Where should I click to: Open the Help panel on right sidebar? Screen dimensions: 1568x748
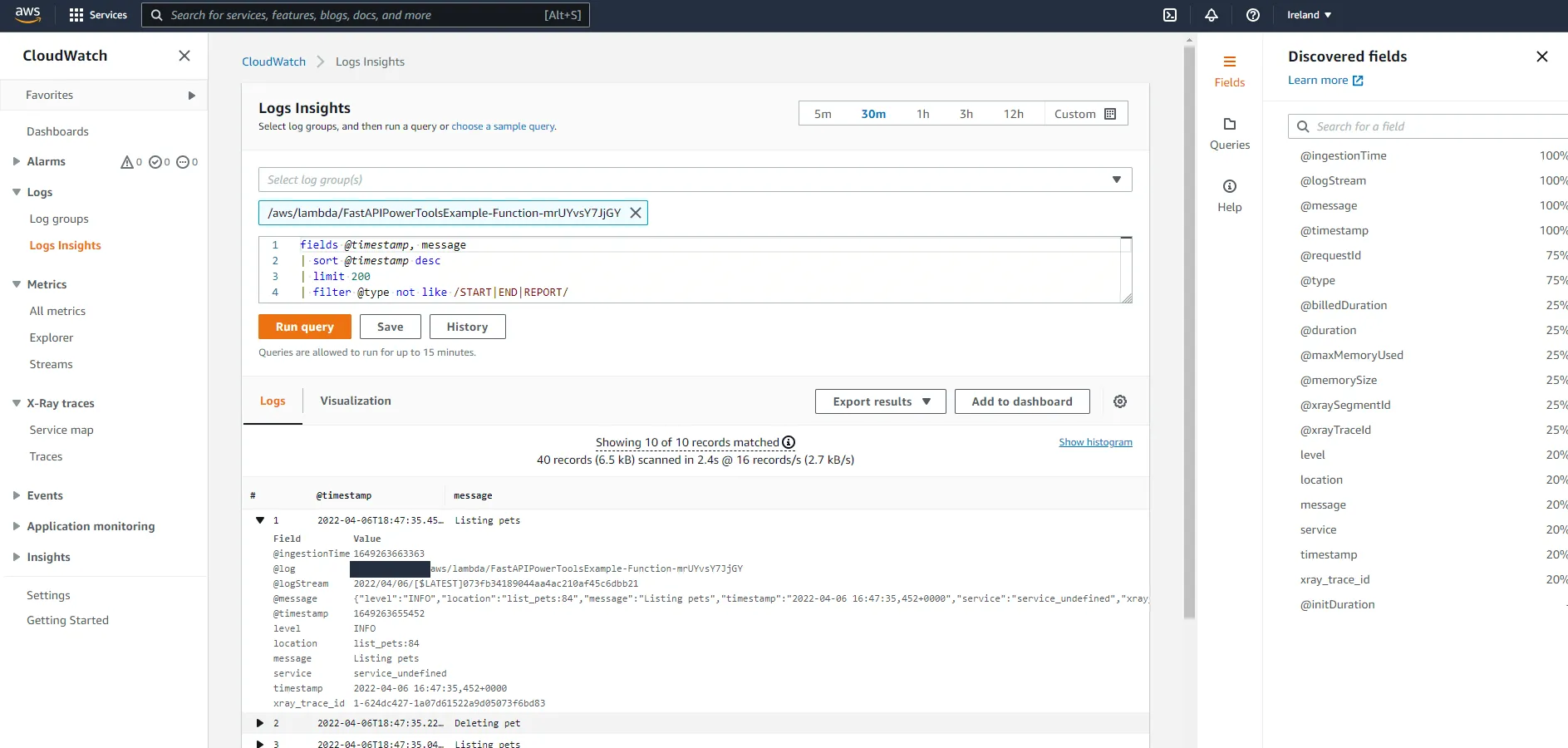[1229, 194]
